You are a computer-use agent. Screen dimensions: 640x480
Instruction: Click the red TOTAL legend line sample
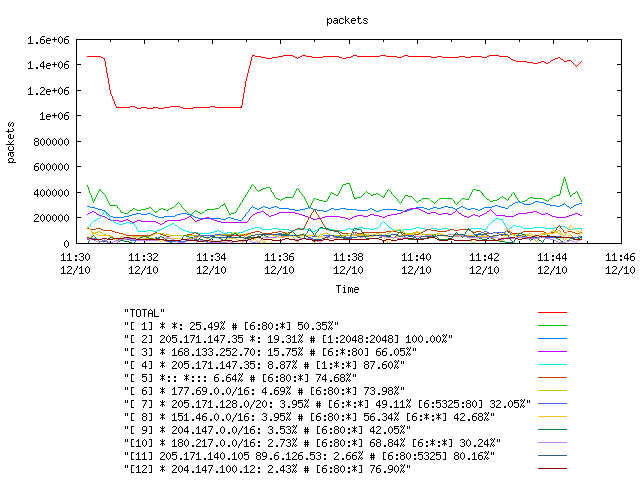click(x=552, y=313)
